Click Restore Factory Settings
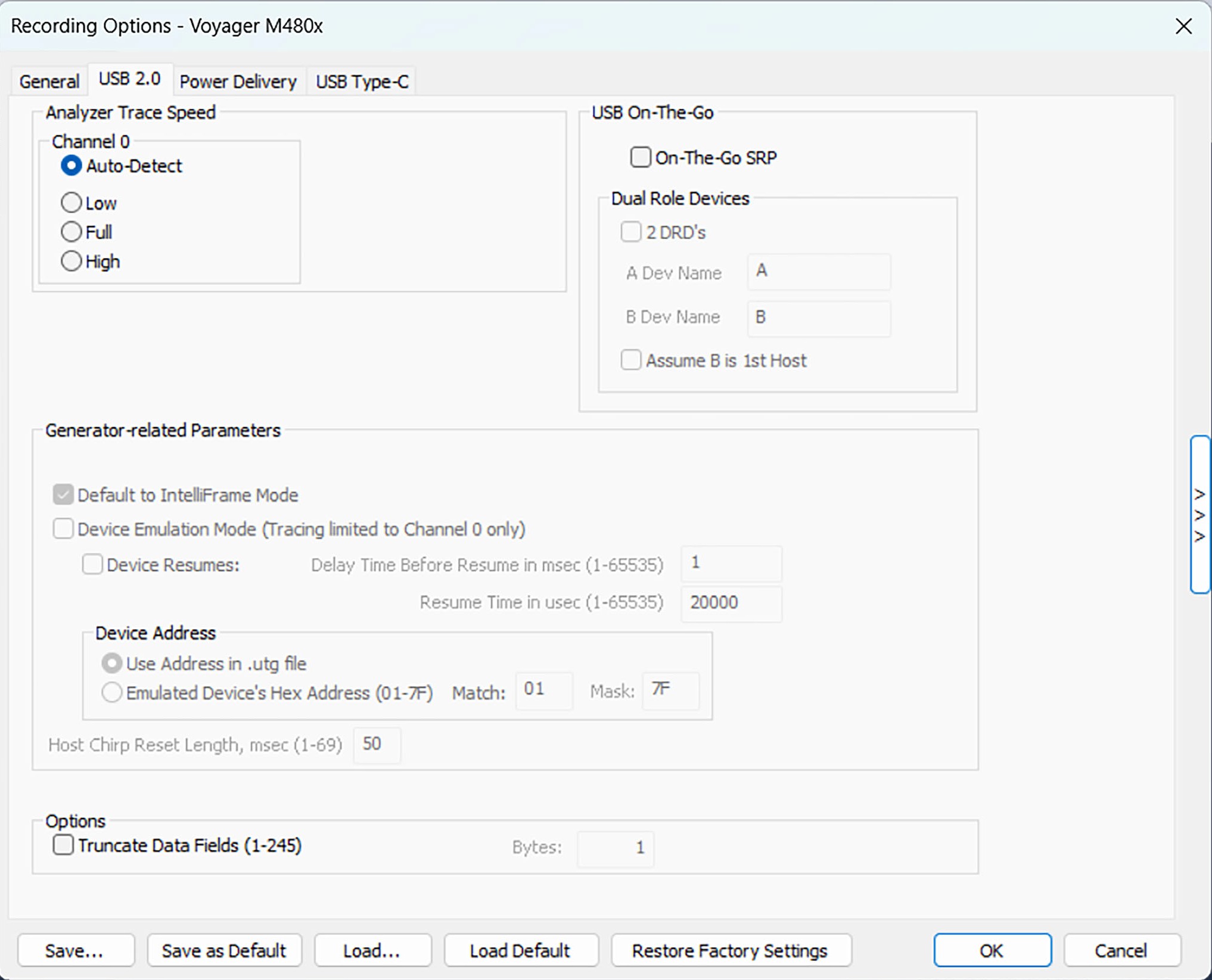This screenshot has width=1212, height=980. click(x=731, y=950)
